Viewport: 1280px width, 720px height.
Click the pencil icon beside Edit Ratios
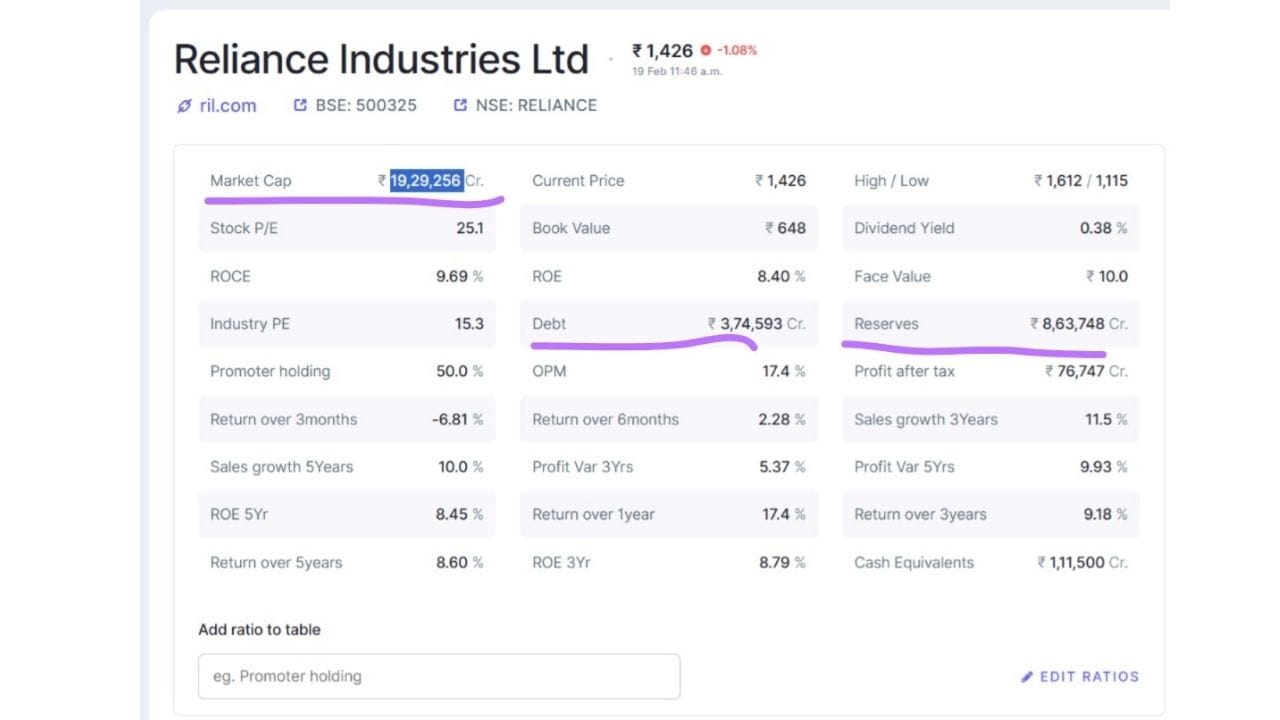click(x=1027, y=677)
